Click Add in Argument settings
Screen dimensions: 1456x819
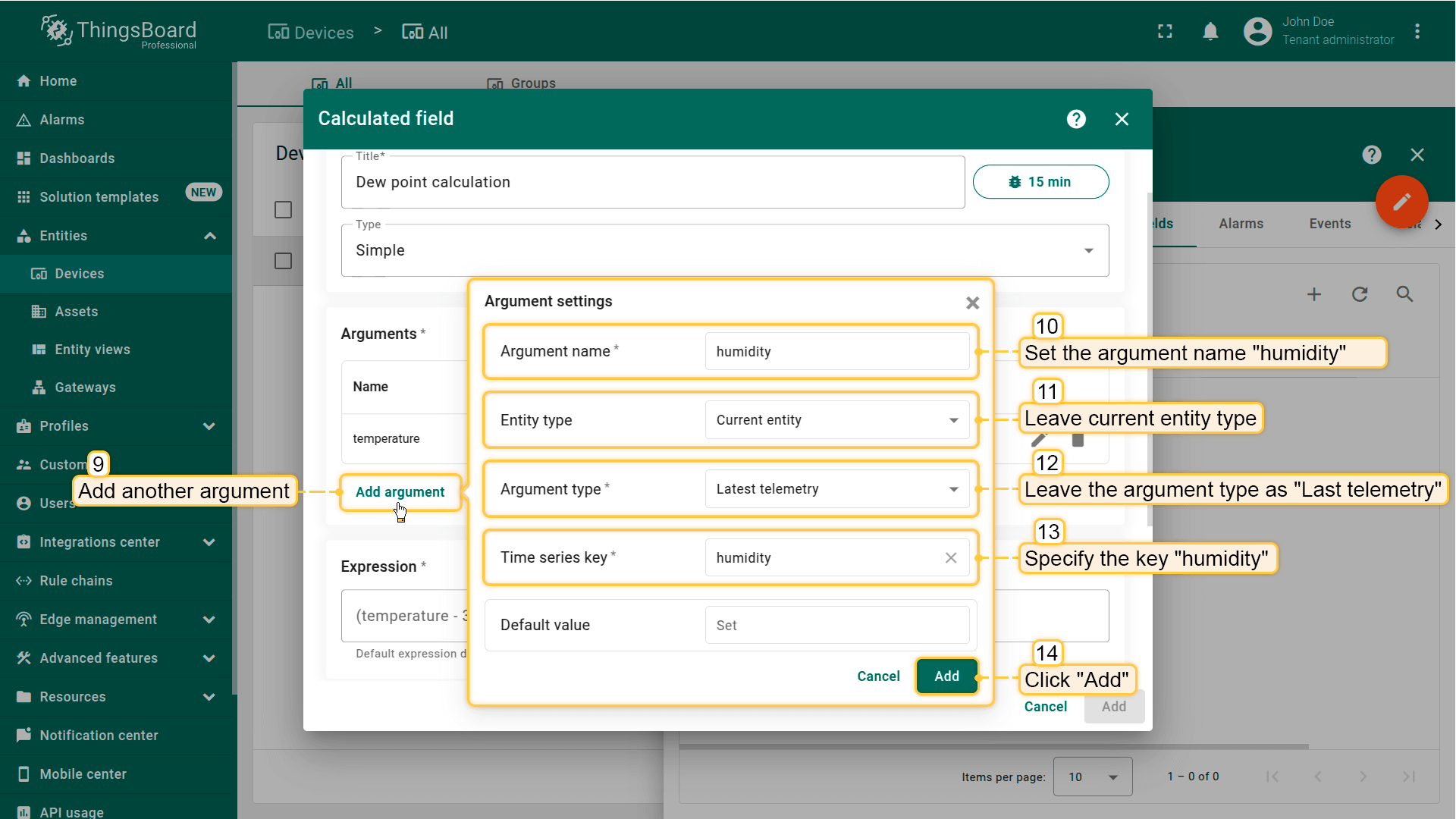point(946,676)
